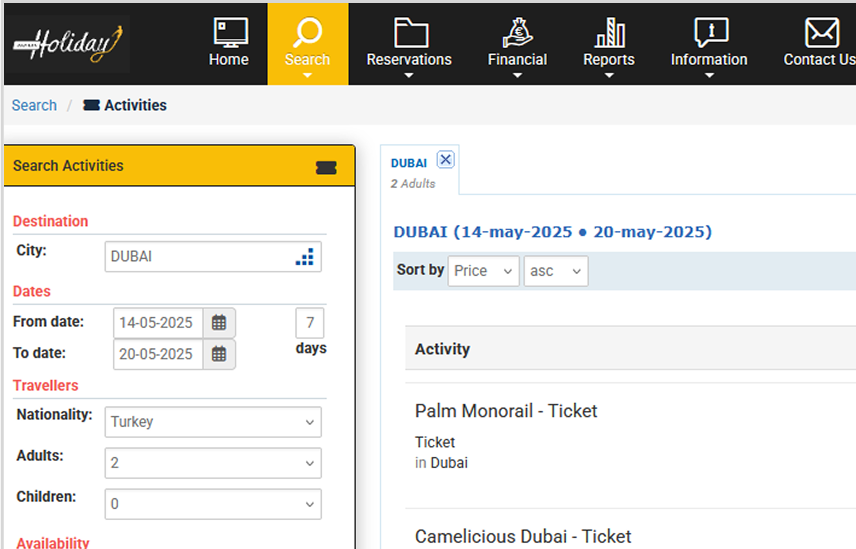The height and width of the screenshot is (549, 856).
Task: Open the Reports bar chart icon
Action: (609, 33)
